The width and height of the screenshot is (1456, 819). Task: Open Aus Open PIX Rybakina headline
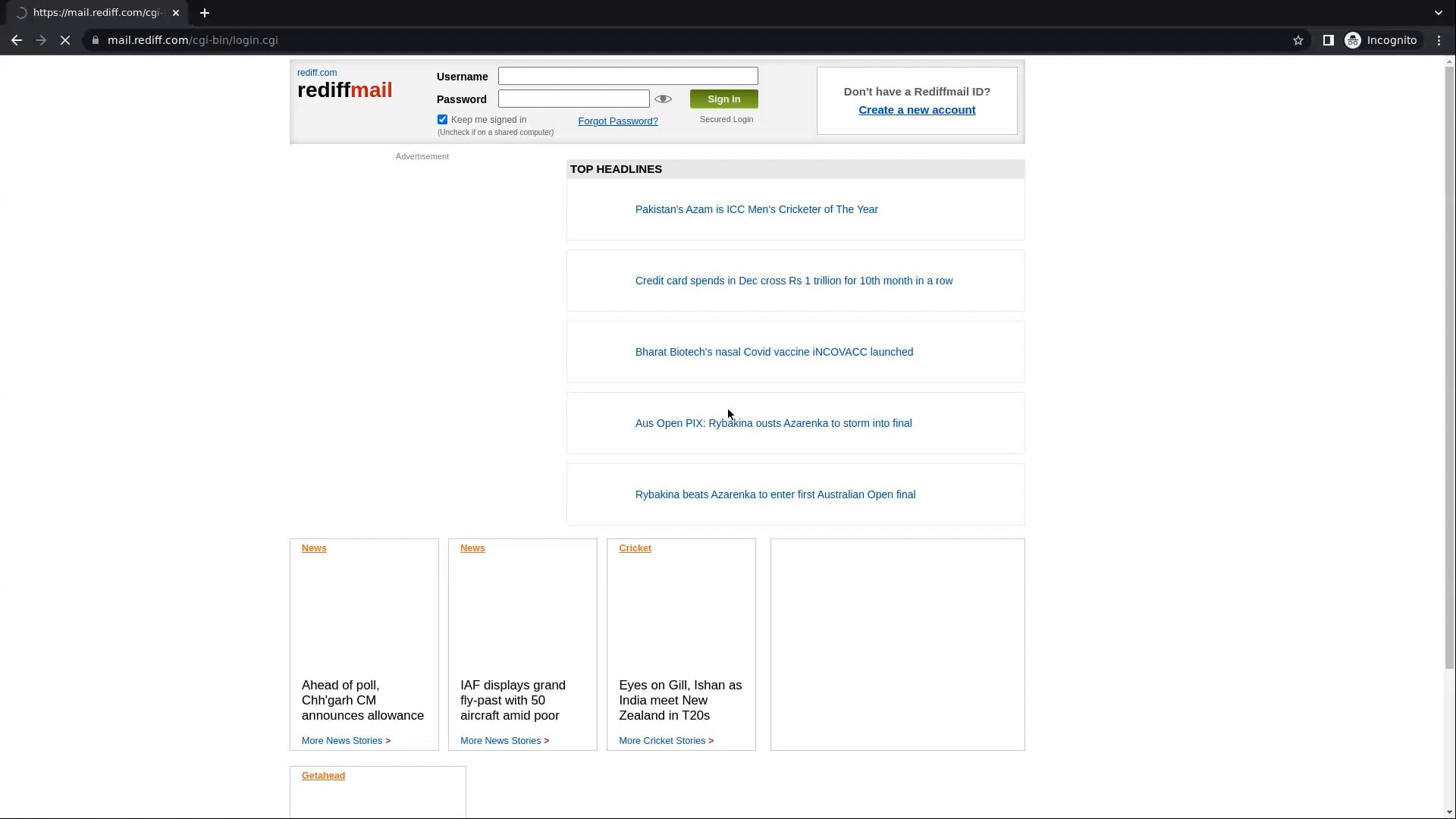pyautogui.click(x=773, y=423)
